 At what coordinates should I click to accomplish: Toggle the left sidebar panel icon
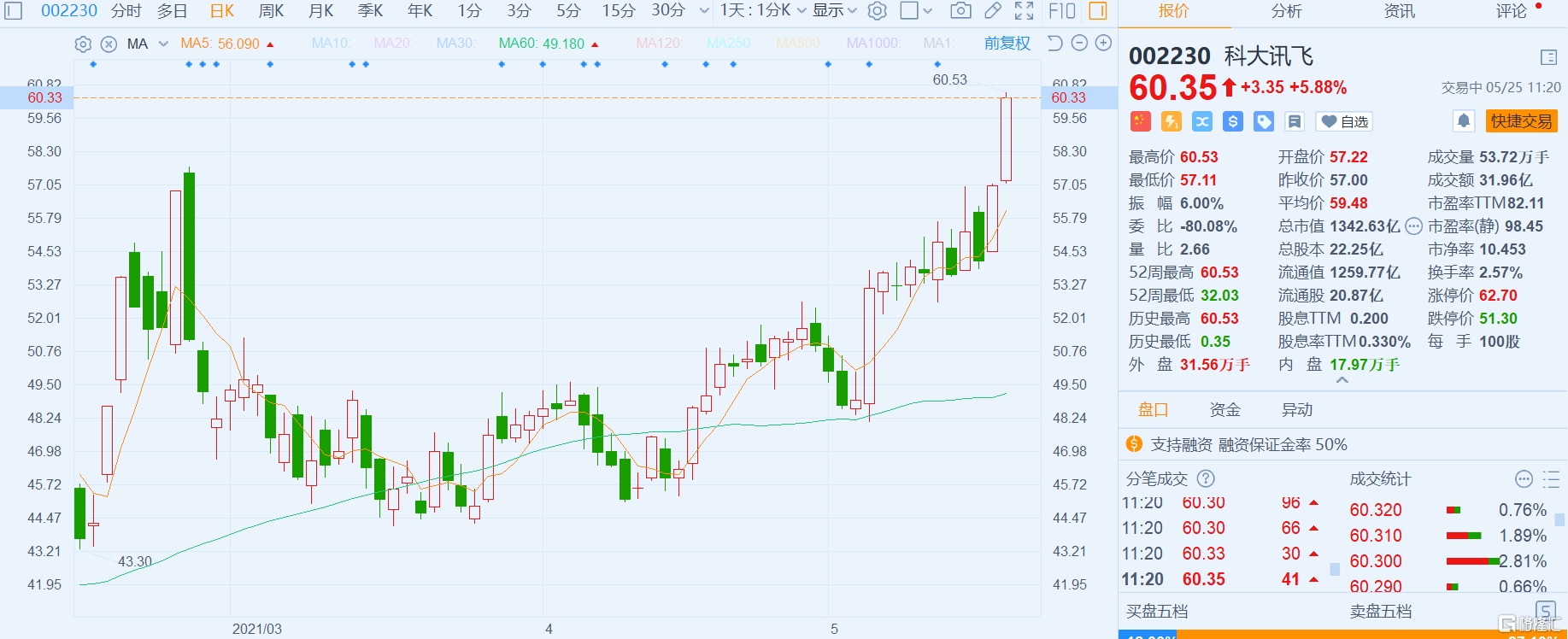15,11
